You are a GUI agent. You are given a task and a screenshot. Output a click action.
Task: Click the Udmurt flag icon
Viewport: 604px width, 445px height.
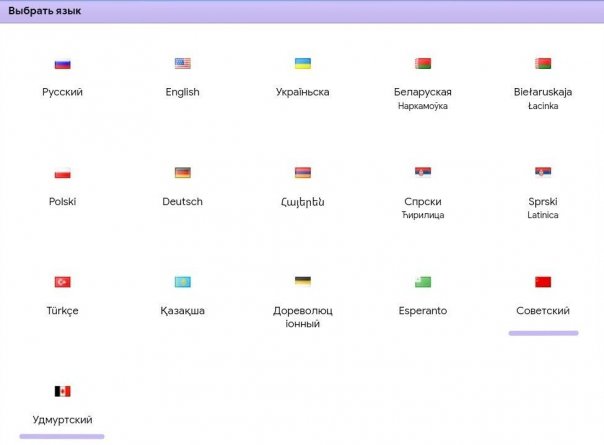(x=62, y=391)
